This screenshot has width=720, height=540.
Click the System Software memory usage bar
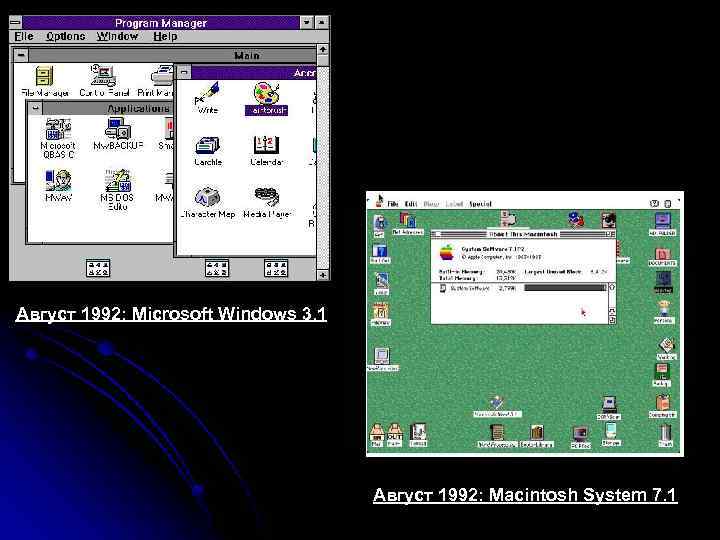565,288
